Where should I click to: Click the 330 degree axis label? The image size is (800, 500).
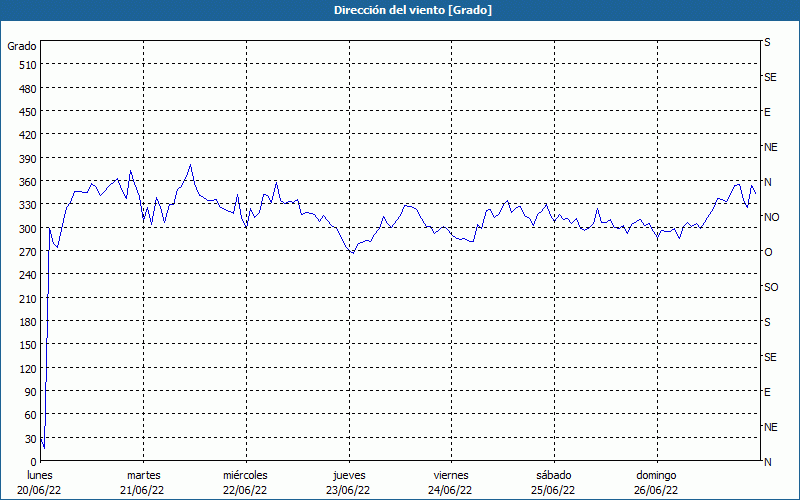click(28, 205)
